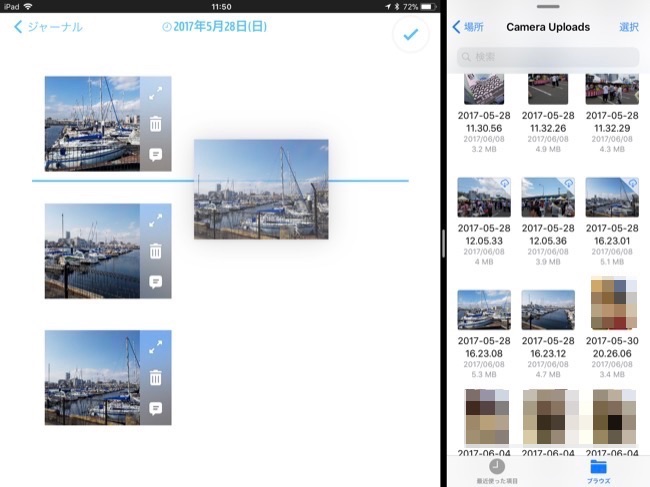Open file 2017-05-28 16.23.08
This screenshot has width=650, height=487.
point(484,310)
